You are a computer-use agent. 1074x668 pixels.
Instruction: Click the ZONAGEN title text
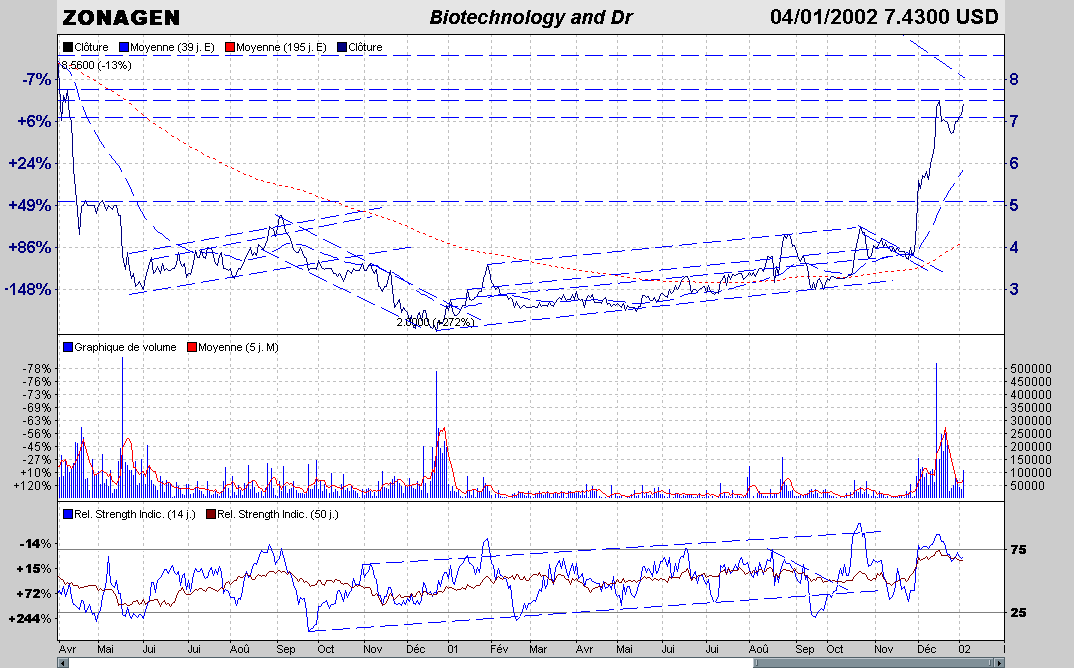click(x=121, y=18)
